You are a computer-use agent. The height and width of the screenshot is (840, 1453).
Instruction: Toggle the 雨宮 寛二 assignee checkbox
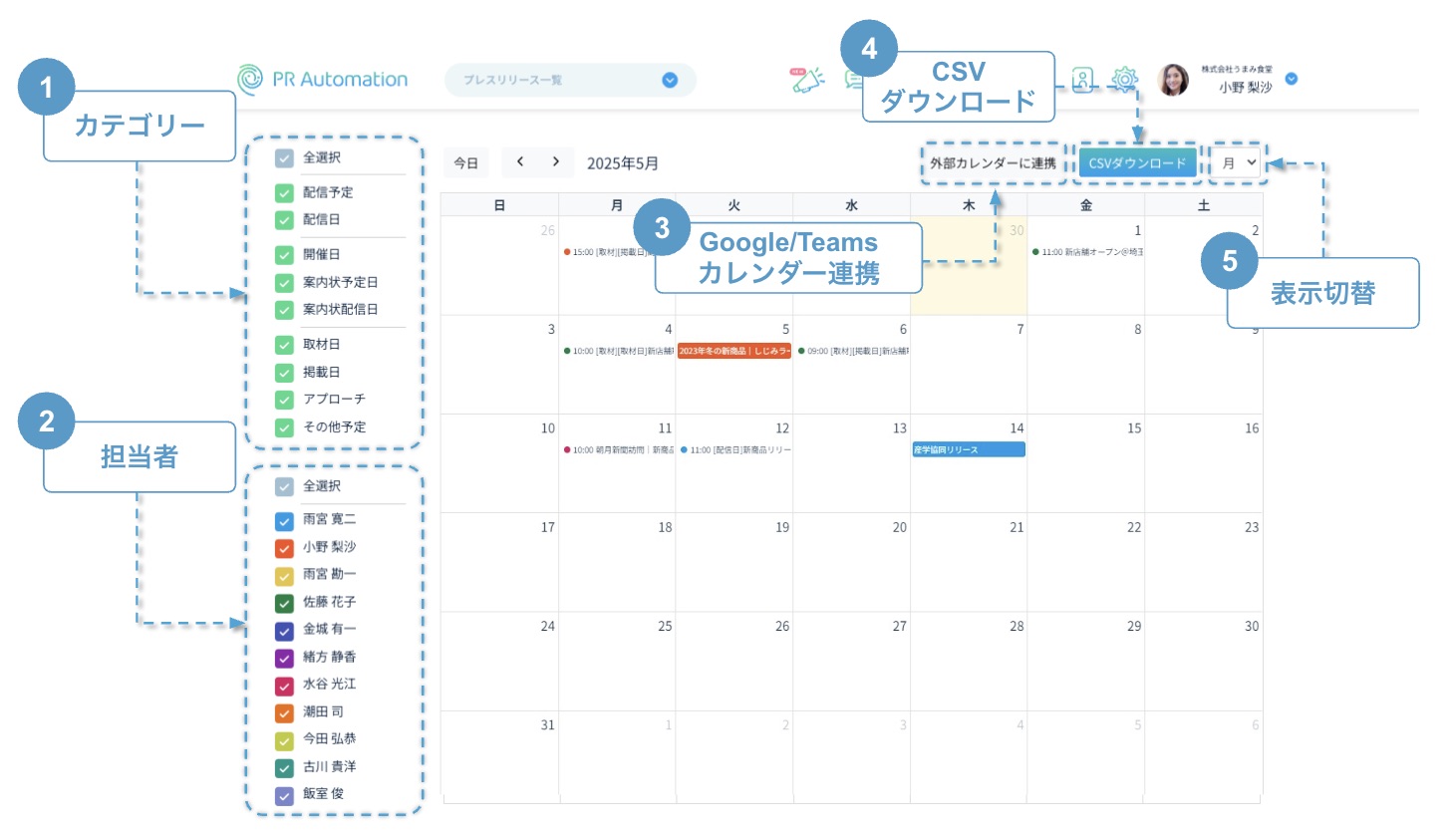tap(284, 520)
